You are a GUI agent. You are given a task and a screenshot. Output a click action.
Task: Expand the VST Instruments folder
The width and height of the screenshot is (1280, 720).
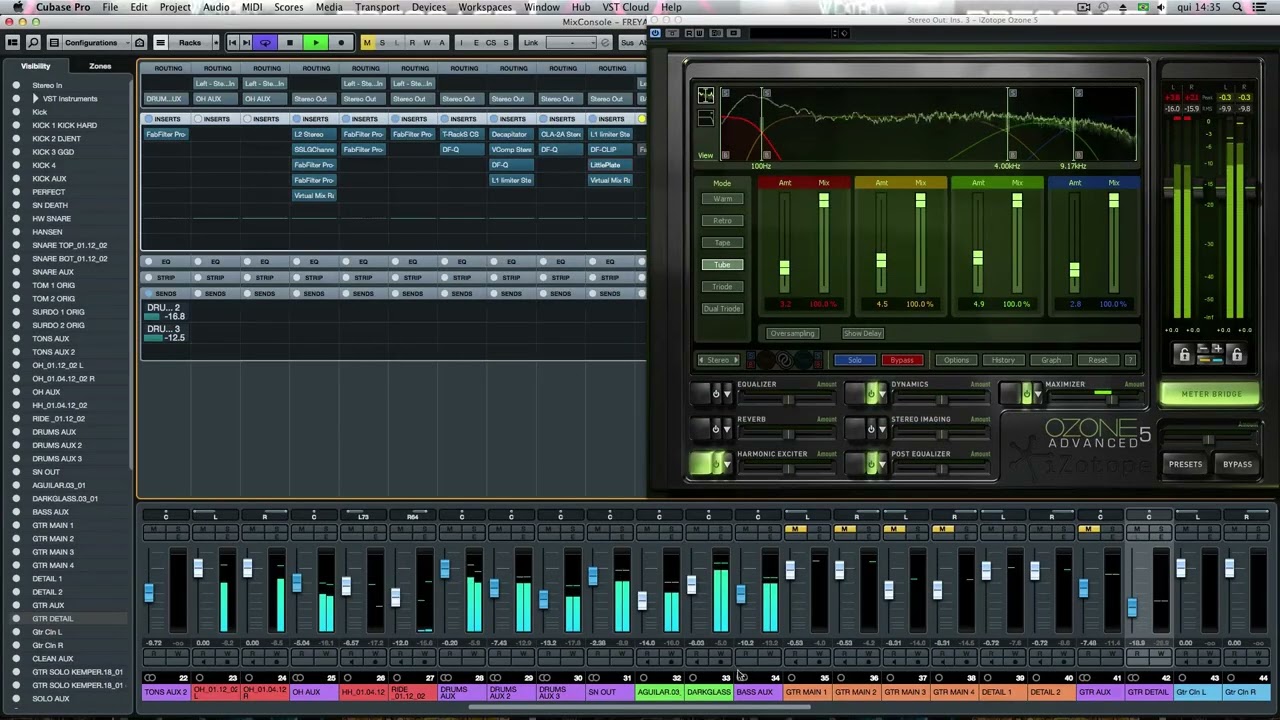point(36,99)
